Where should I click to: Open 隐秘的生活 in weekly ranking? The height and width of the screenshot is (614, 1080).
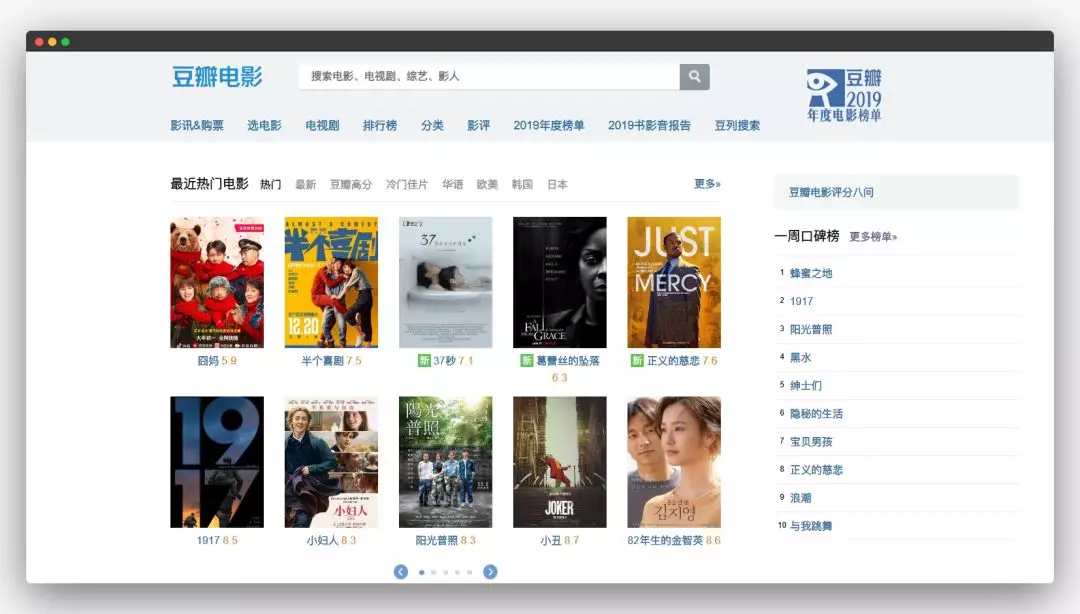tap(816, 414)
